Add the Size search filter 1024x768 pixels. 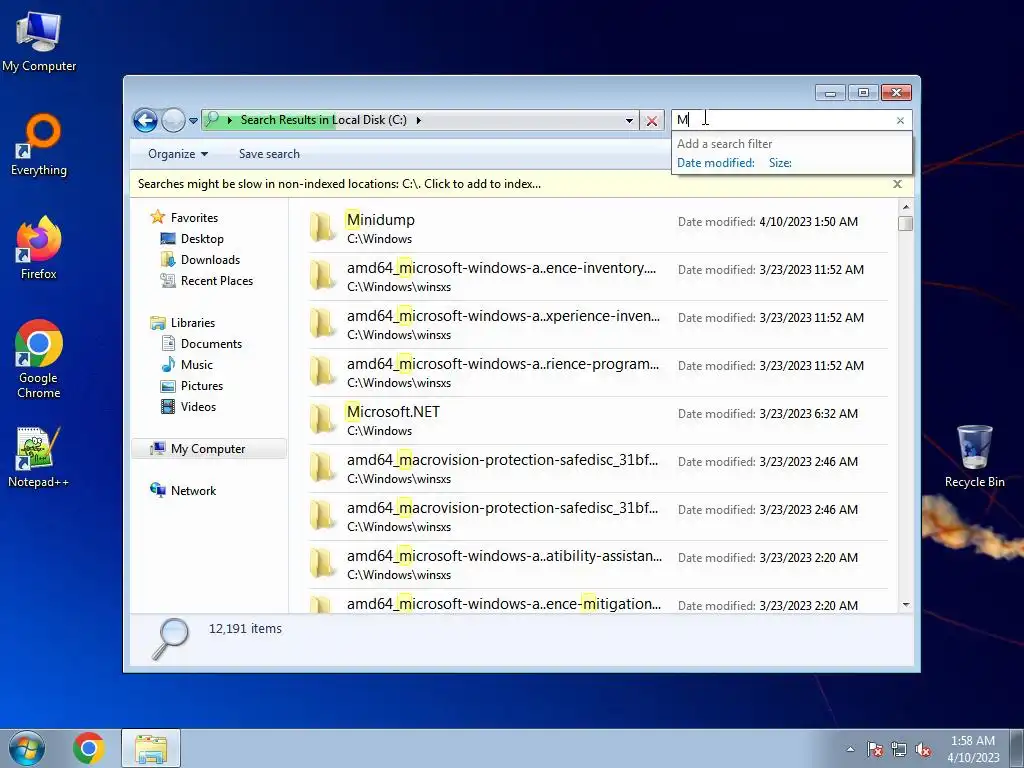click(780, 163)
